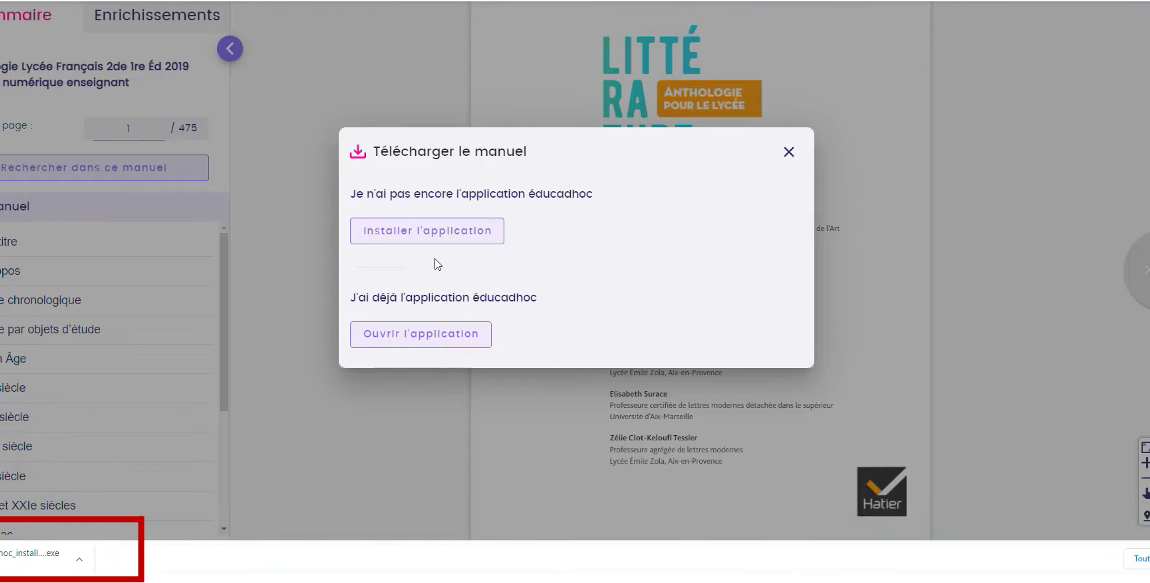Expand options for downloaded installer file
This screenshot has height=583, width=1150.
(x=79, y=559)
